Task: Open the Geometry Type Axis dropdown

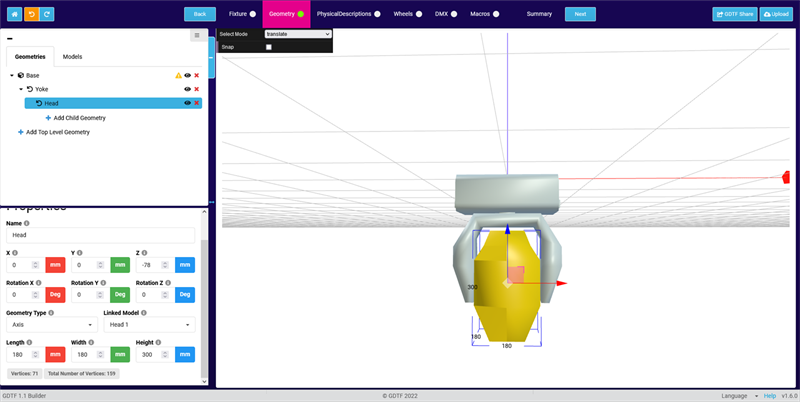Action: 51,325
